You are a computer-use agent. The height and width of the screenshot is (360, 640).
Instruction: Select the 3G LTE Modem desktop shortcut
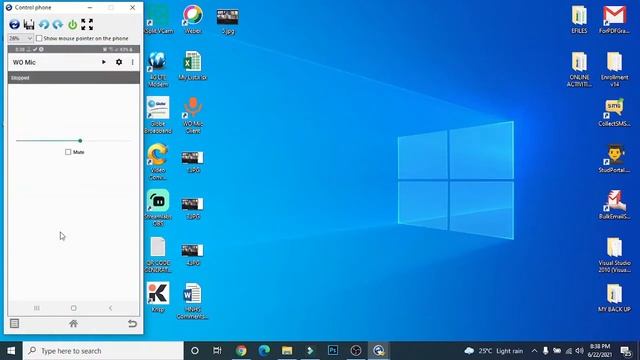tap(158, 69)
